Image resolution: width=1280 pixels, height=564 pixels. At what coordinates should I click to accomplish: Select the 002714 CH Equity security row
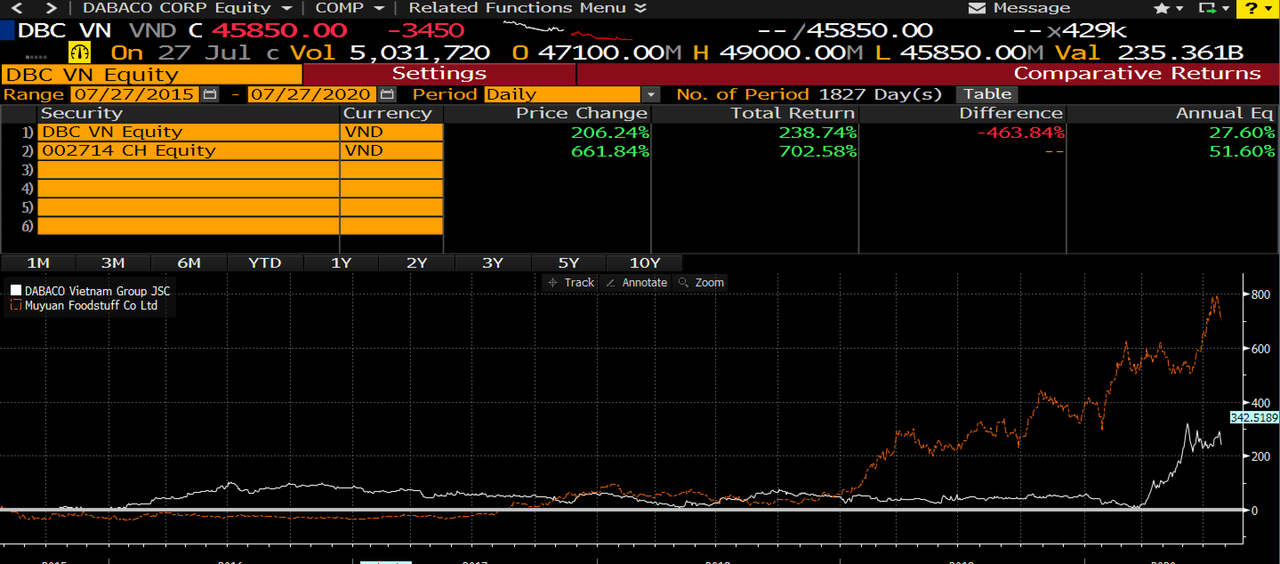point(188,151)
